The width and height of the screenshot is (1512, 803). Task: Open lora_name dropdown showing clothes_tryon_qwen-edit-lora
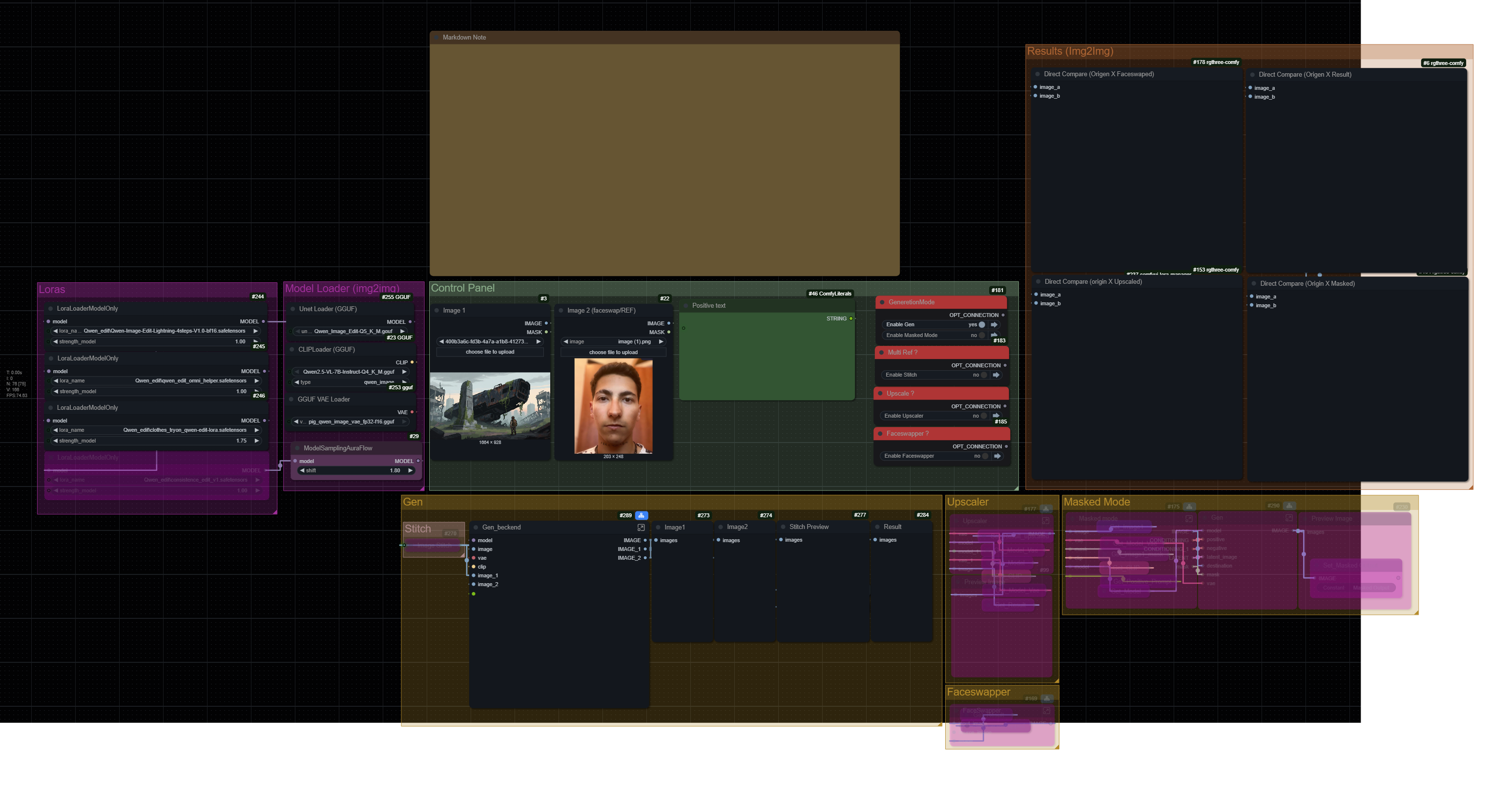coord(156,430)
